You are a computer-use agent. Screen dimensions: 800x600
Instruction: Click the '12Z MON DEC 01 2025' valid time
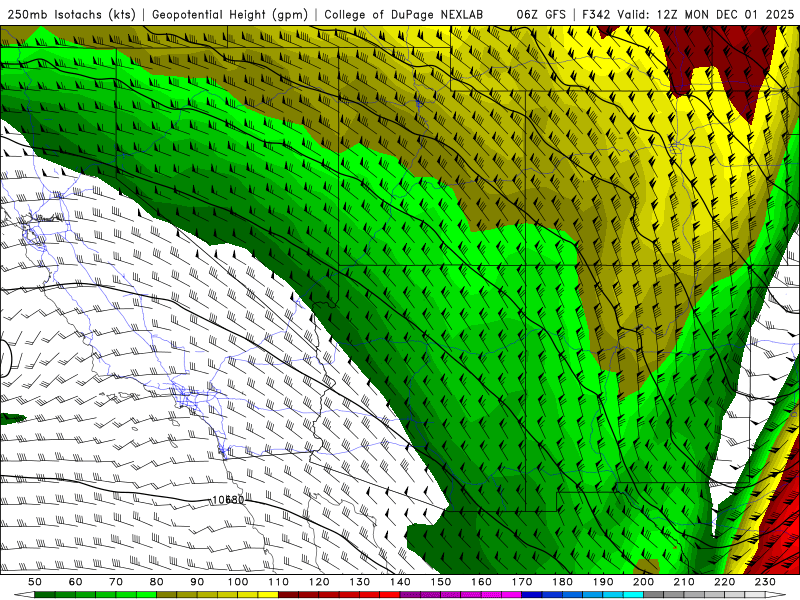726,14
